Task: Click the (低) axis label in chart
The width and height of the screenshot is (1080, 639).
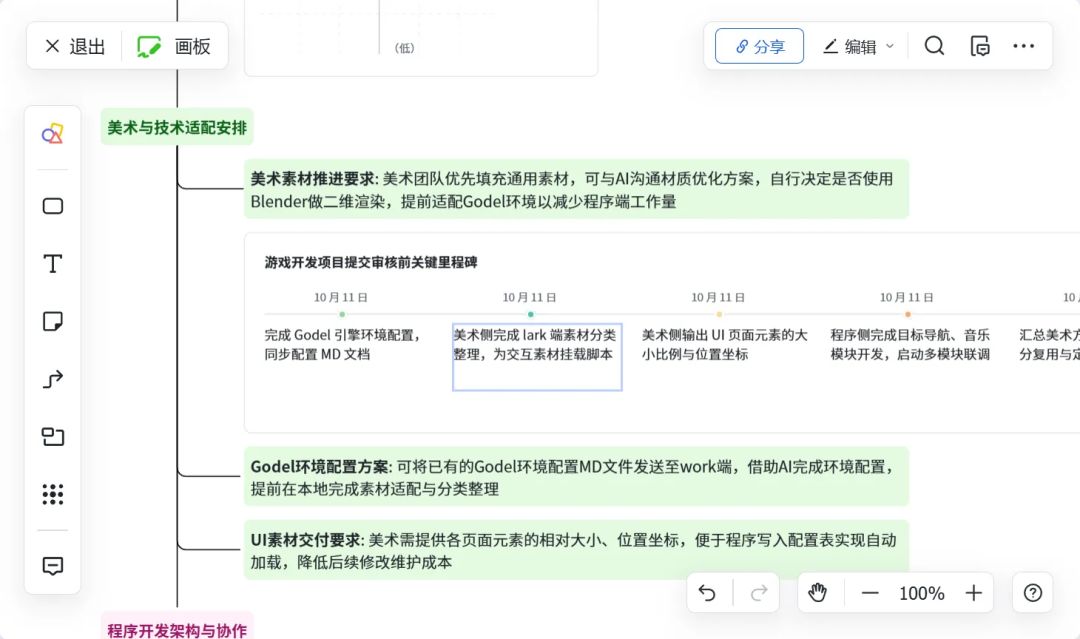Action: coord(404,48)
